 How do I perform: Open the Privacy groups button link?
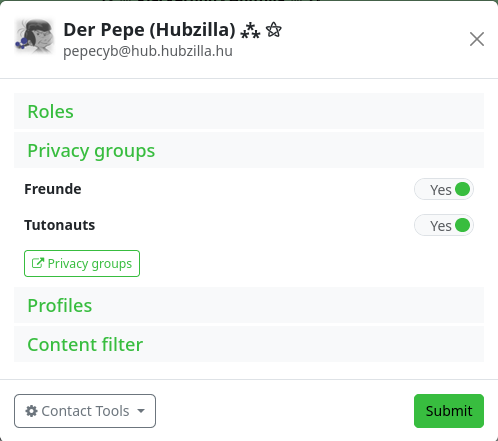coord(82,263)
